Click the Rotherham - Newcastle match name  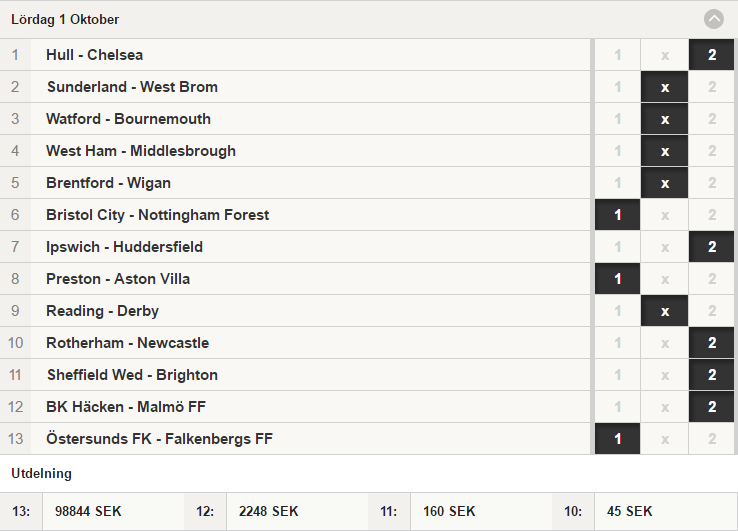(128, 343)
